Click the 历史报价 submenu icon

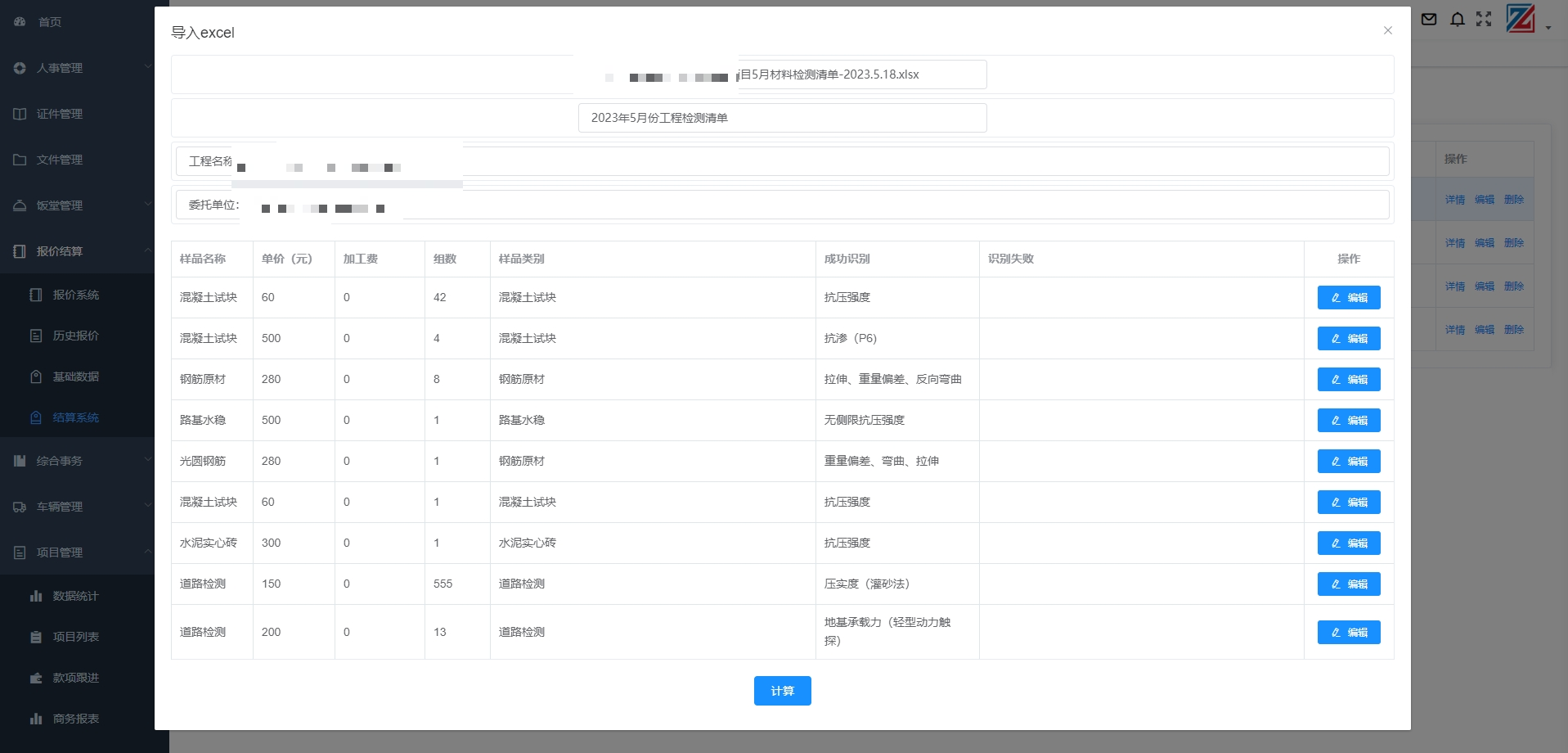(x=36, y=336)
